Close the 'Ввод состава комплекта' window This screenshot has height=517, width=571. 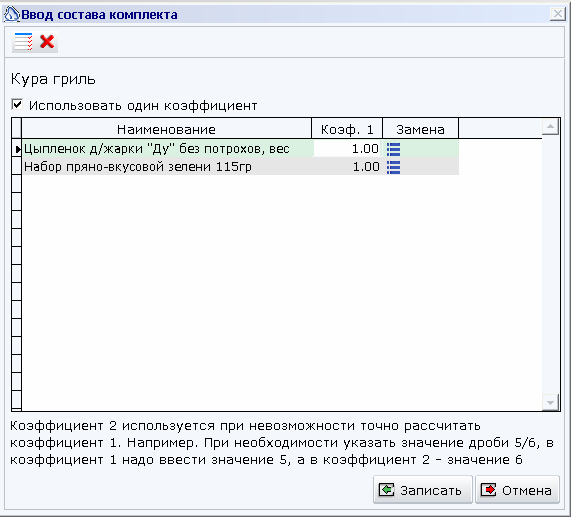pyautogui.click(x=558, y=14)
